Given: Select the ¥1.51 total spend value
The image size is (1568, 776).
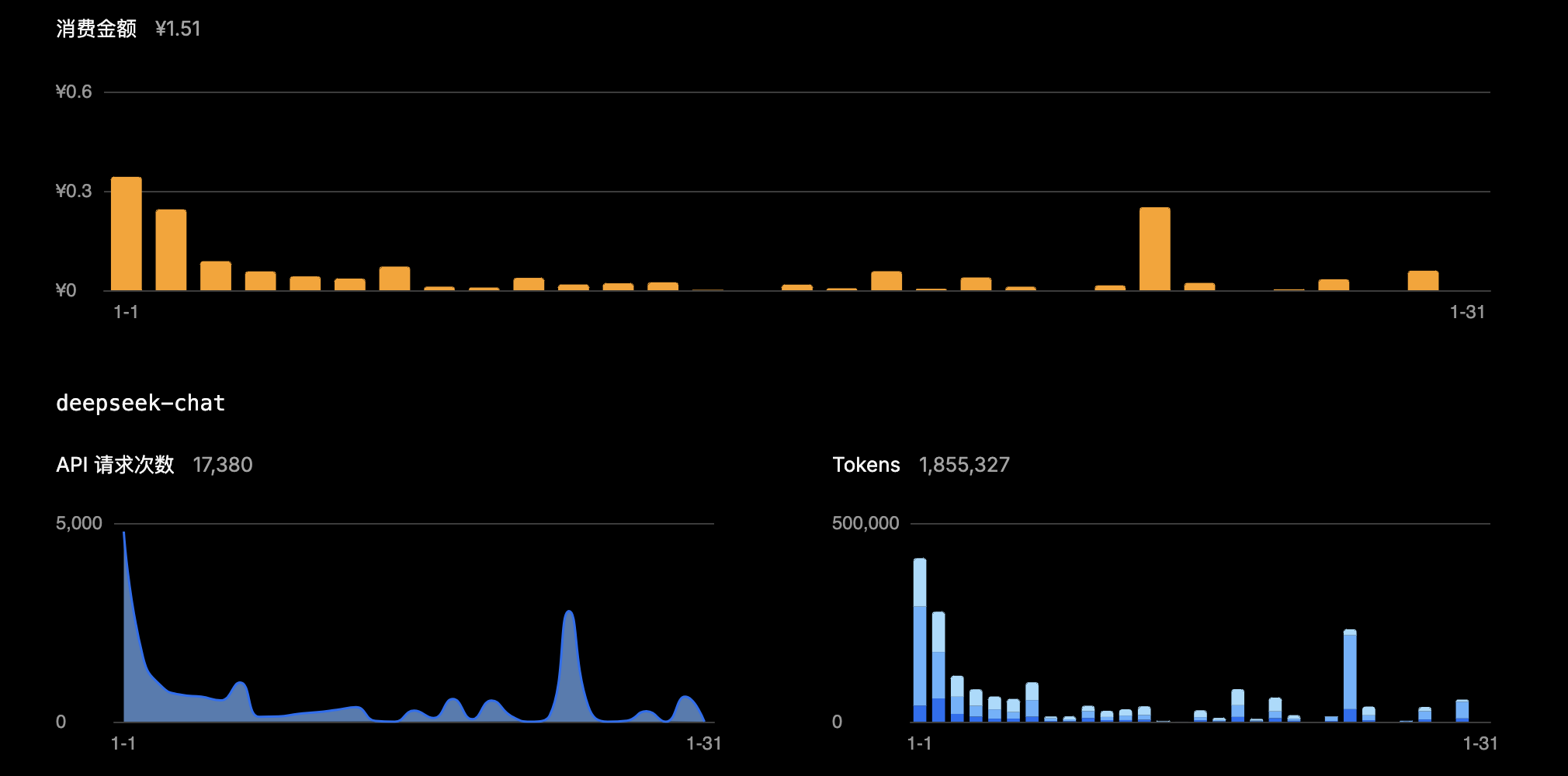Looking at the screenshot, I should coord(178,29).
